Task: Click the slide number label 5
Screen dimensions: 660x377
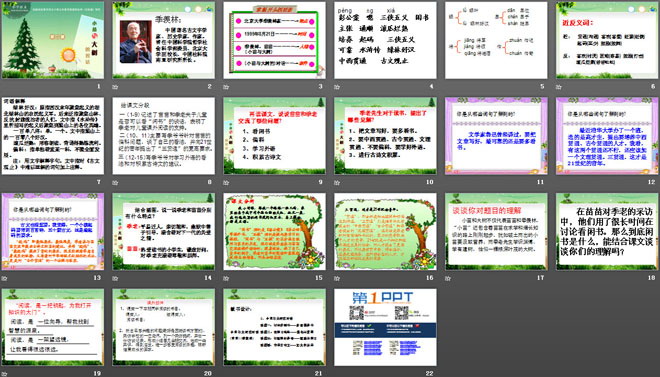Action: click(x=542, y=86)
